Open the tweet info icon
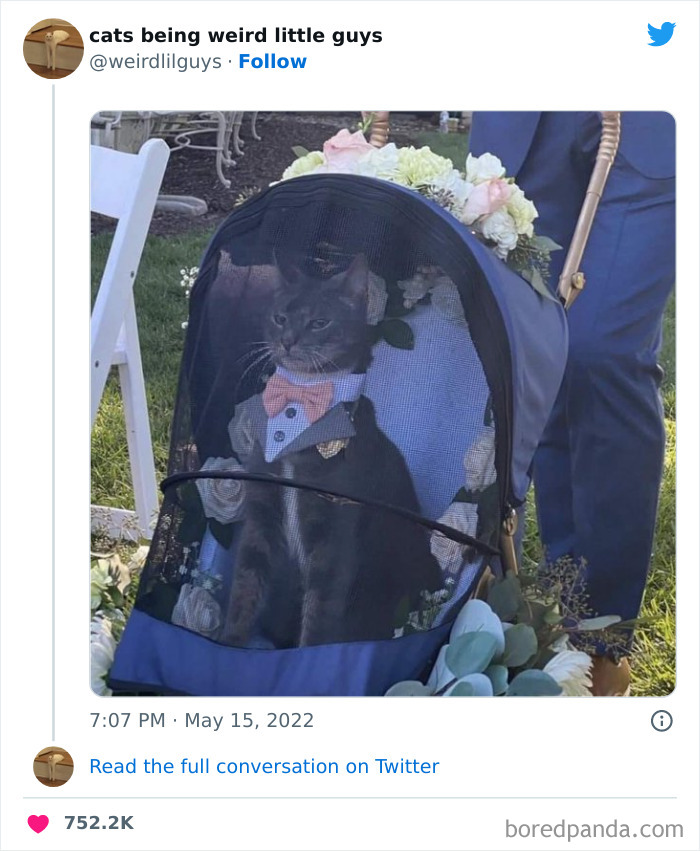The height and width of the screenshot is (851, 700). (x=661, y=721)
